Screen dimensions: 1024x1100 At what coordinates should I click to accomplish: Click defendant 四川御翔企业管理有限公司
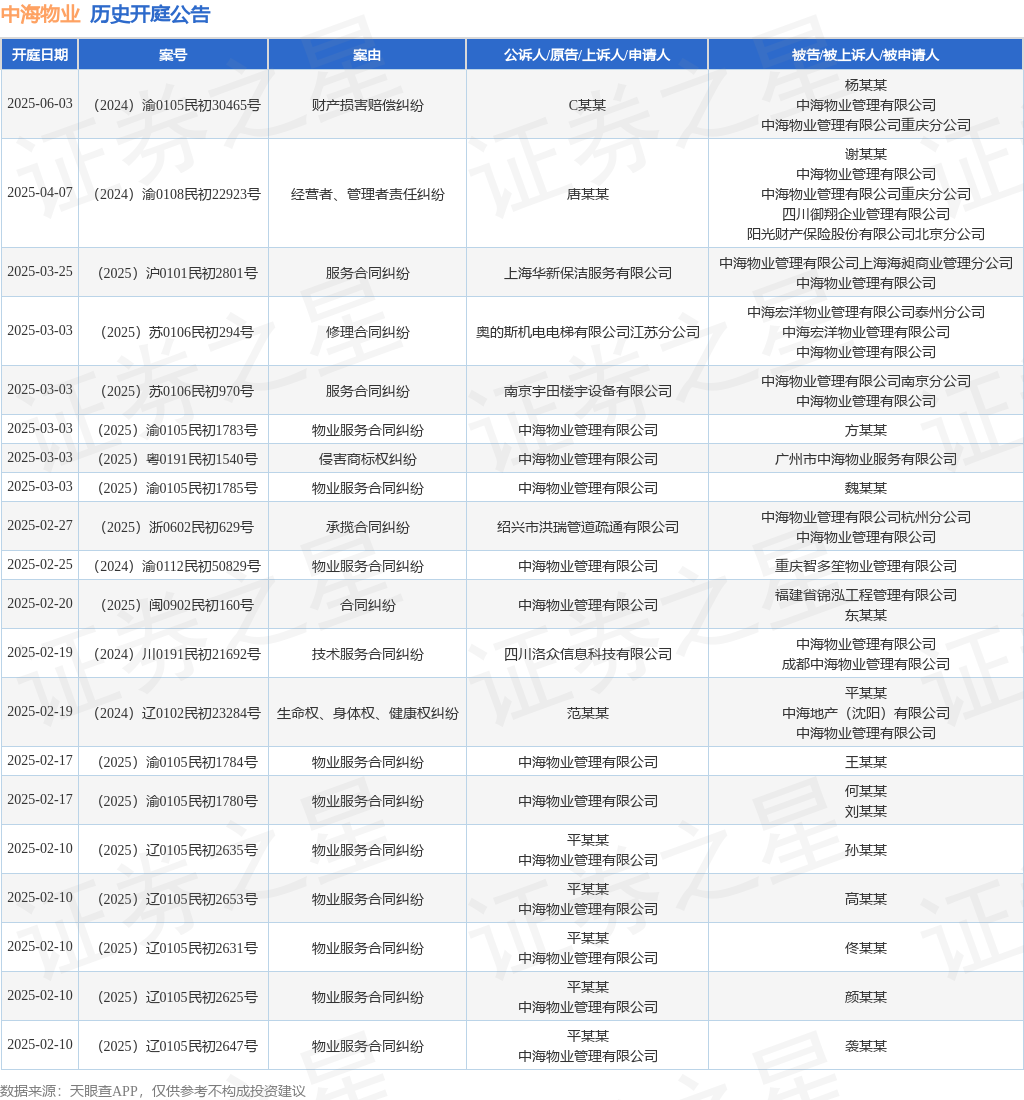tap(865, 214)
